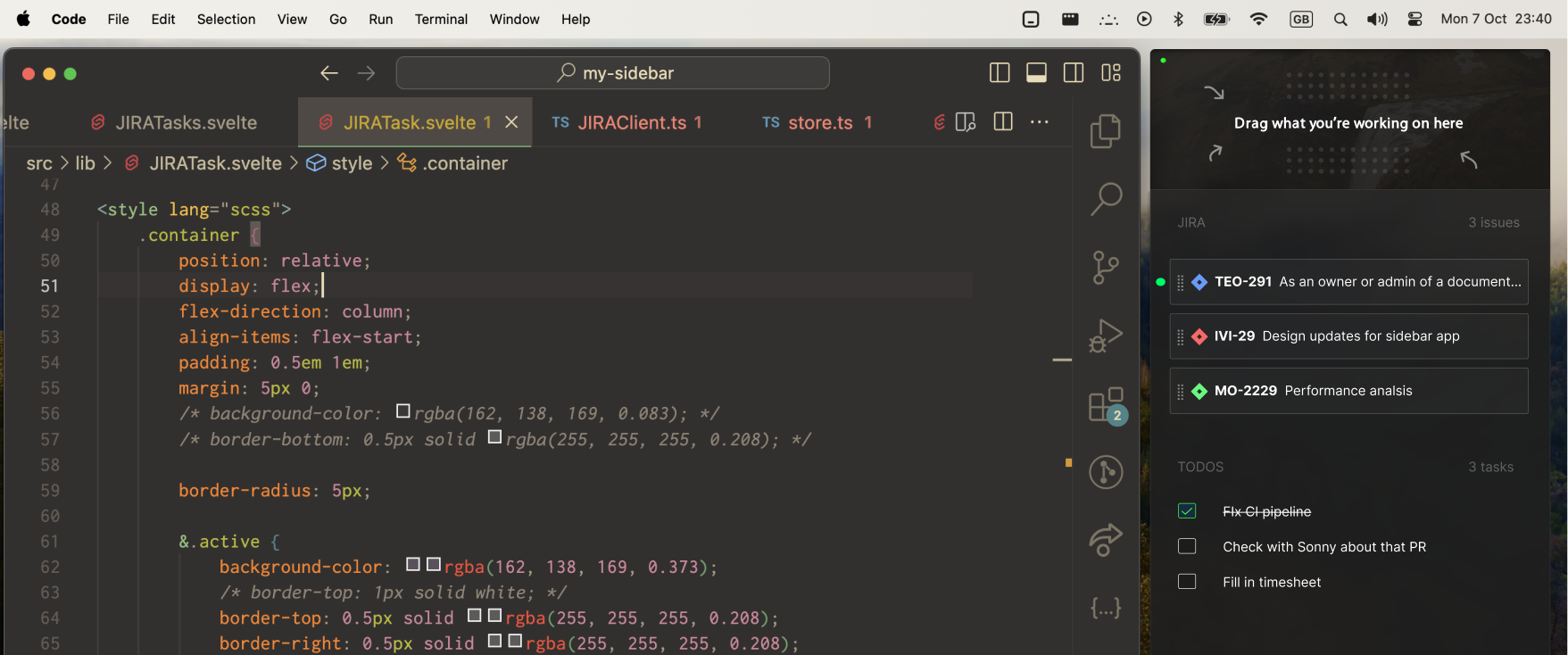Screen dimensions: 1568x655
Task: Click the lib breadcrumb
Action: tap(85, 163)
